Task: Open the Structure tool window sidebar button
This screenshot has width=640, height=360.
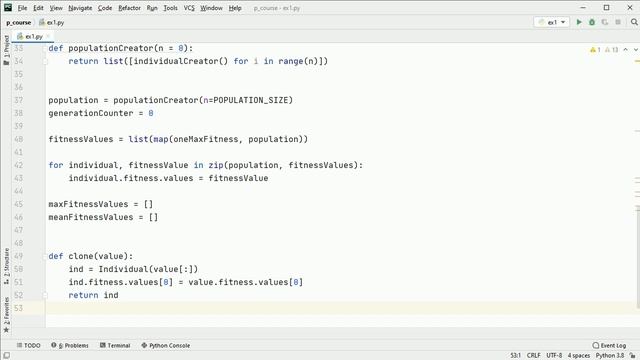Action: click(6, 266)
